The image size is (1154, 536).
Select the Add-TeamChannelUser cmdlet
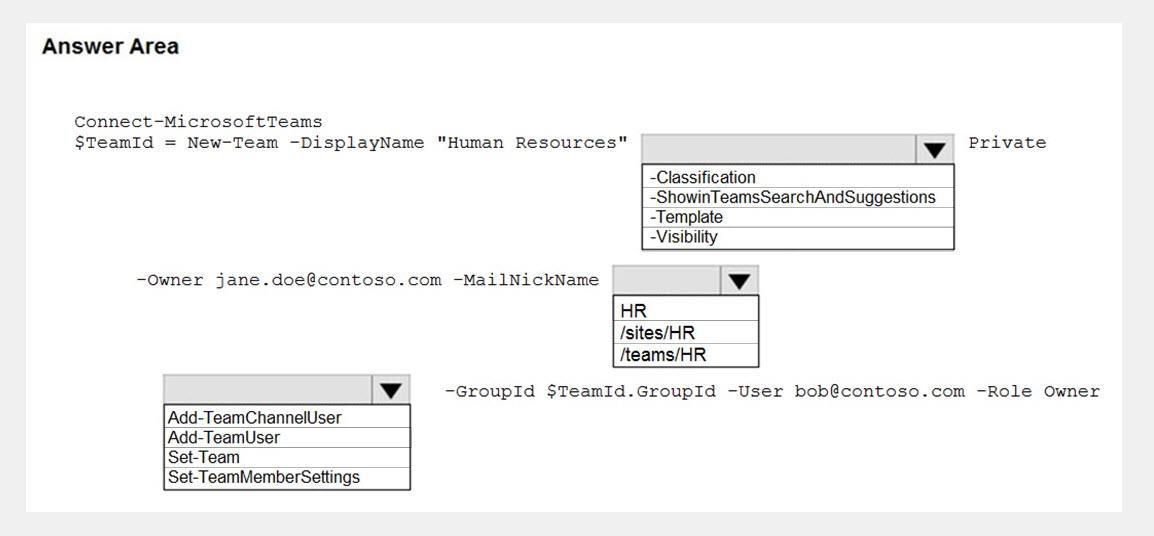[x=287, y=417]
